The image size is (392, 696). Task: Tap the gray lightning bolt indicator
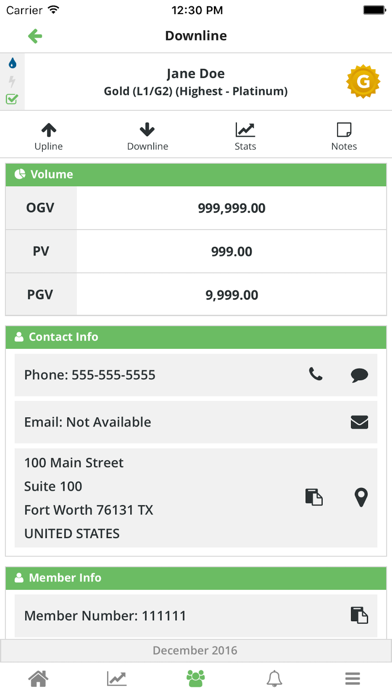point(12,81)
